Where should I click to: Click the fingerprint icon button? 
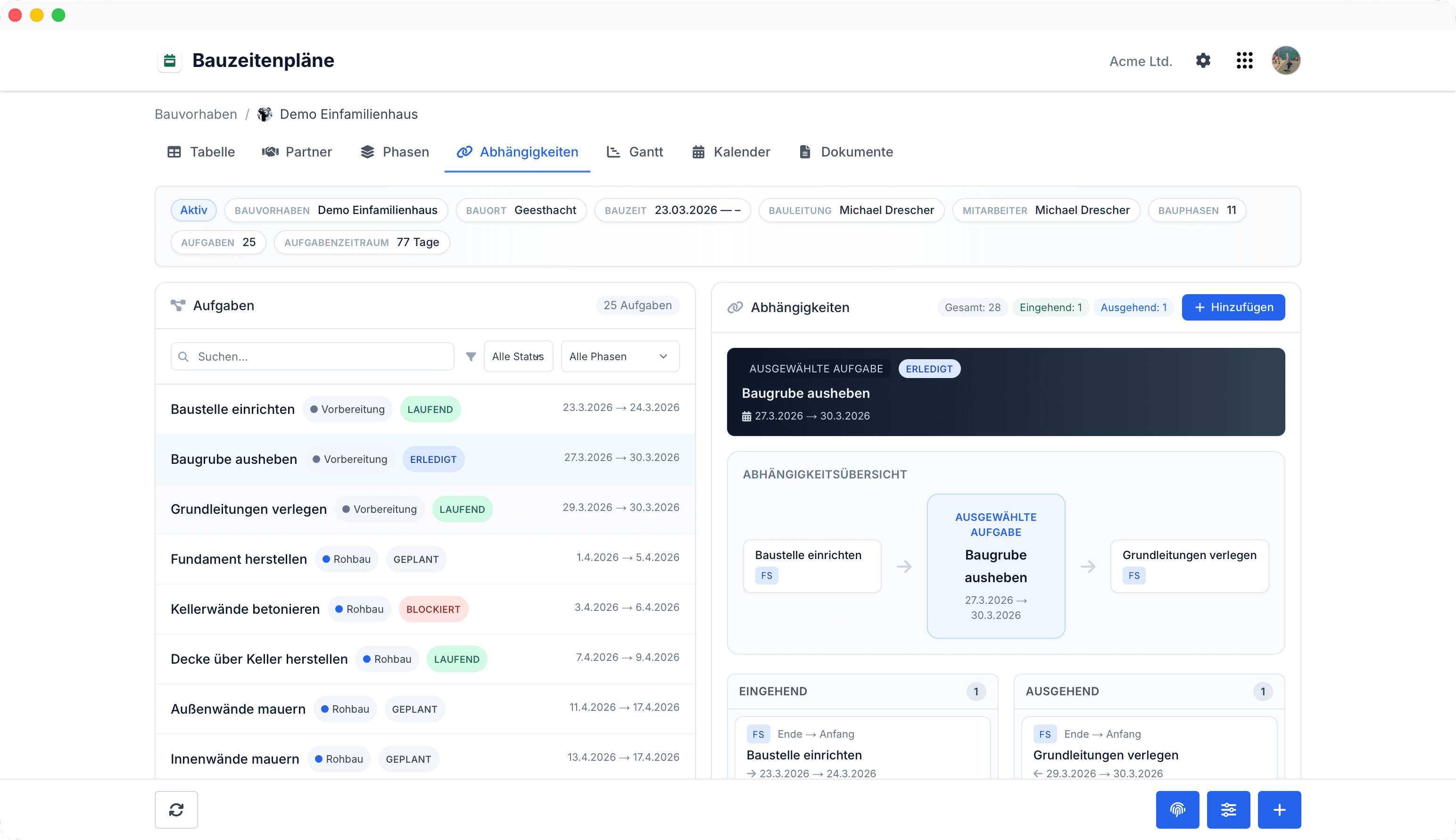(x=1177, y=809)
